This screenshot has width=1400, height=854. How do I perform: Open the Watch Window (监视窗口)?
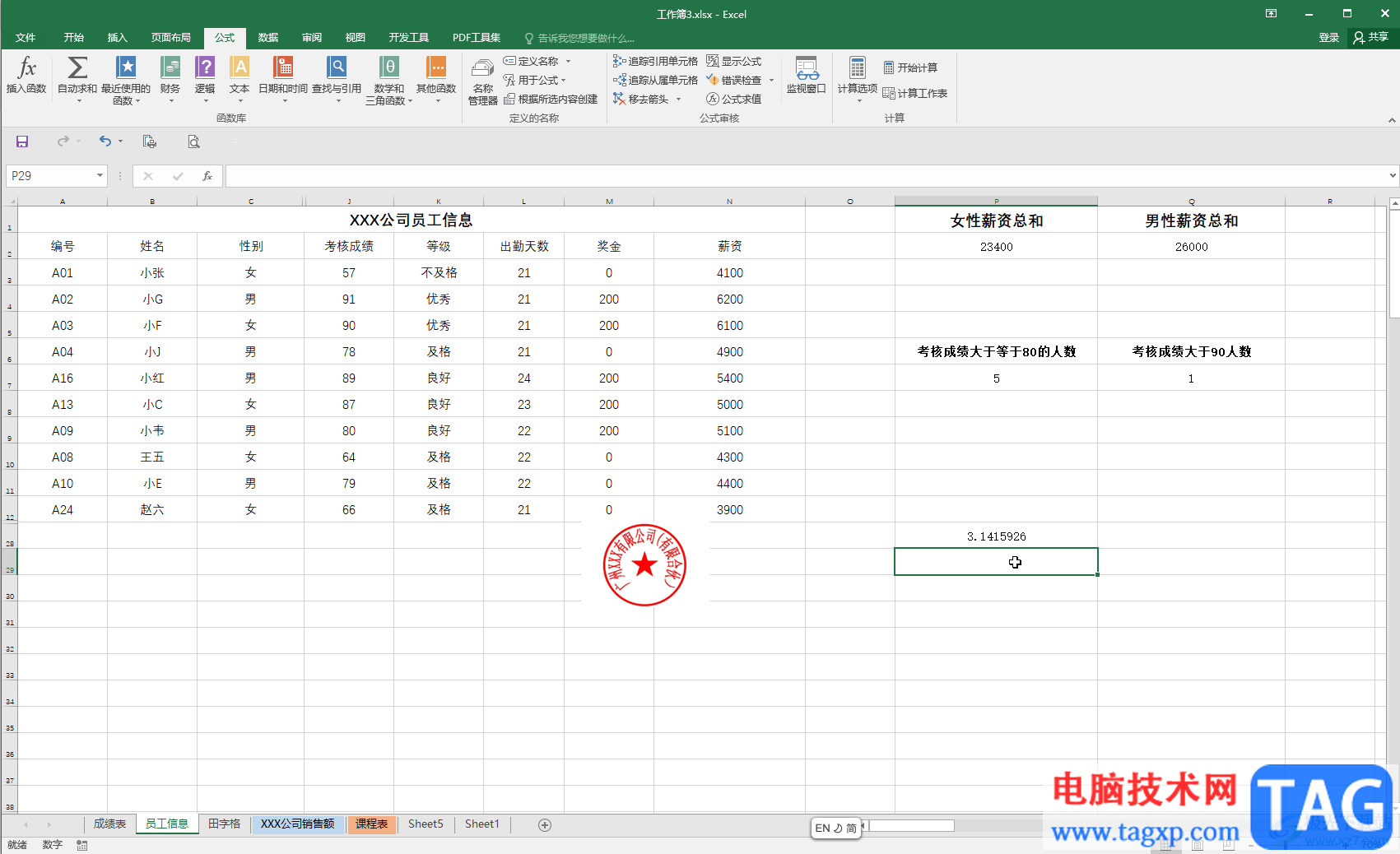pyautogui.click(x=807, y=75)
